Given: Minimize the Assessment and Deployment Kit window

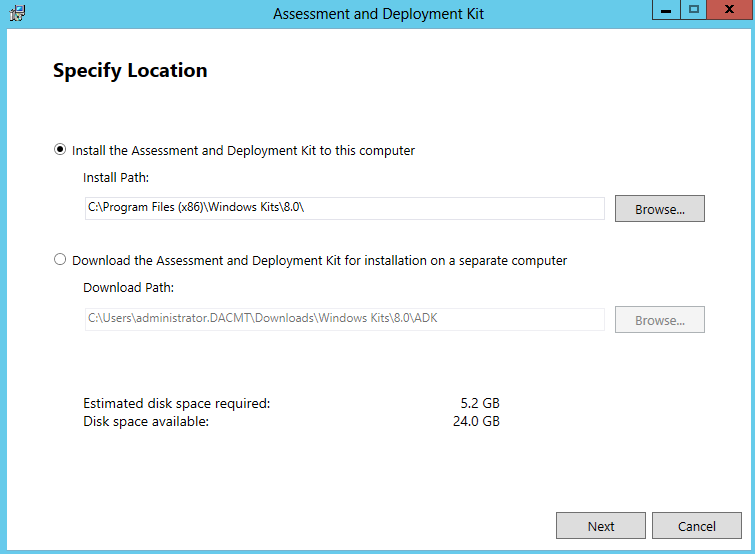Looking at the screenshot, I should click(x=666, y=10).
